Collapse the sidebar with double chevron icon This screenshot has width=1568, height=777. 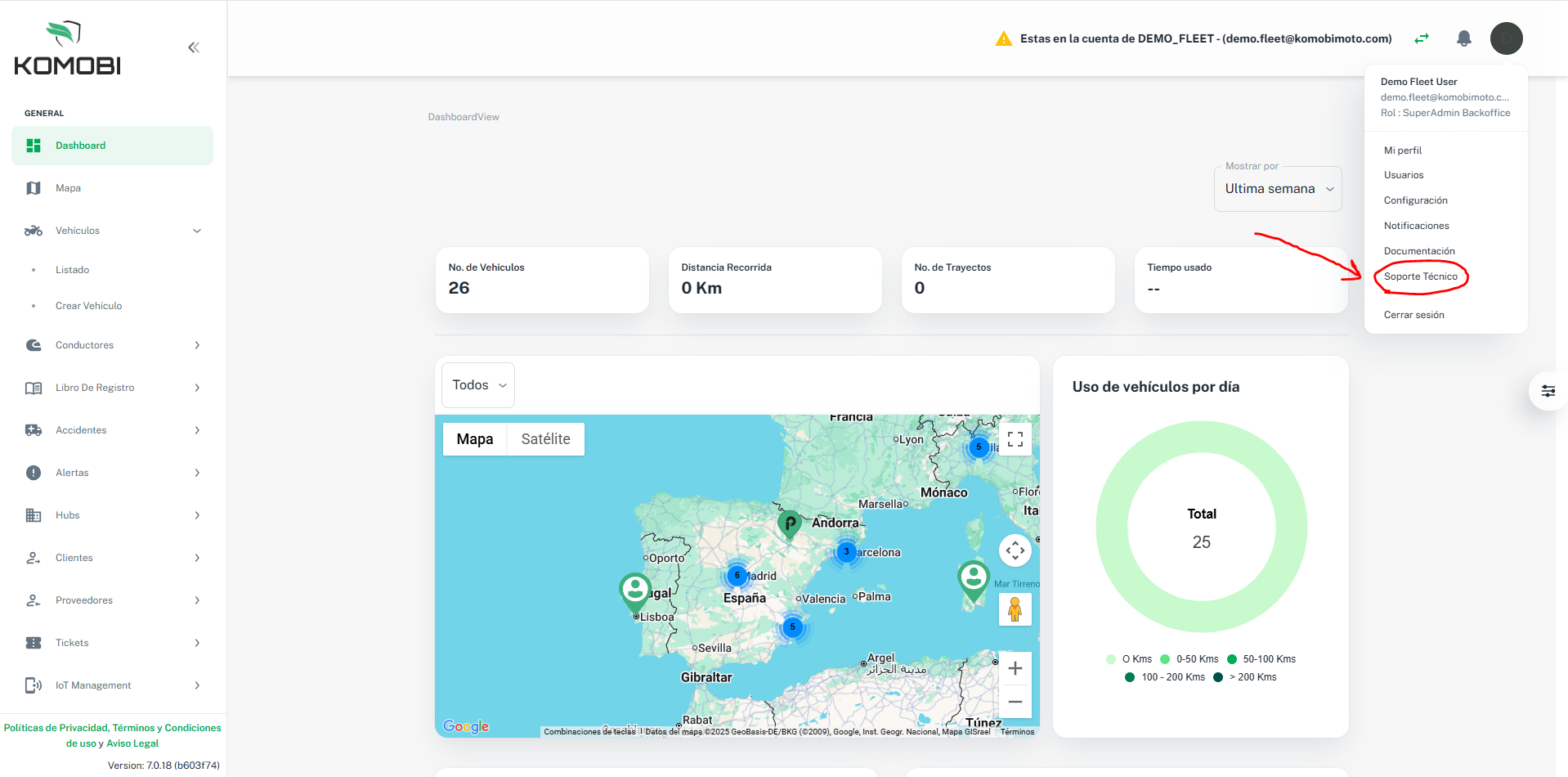[x=194, y=47]
